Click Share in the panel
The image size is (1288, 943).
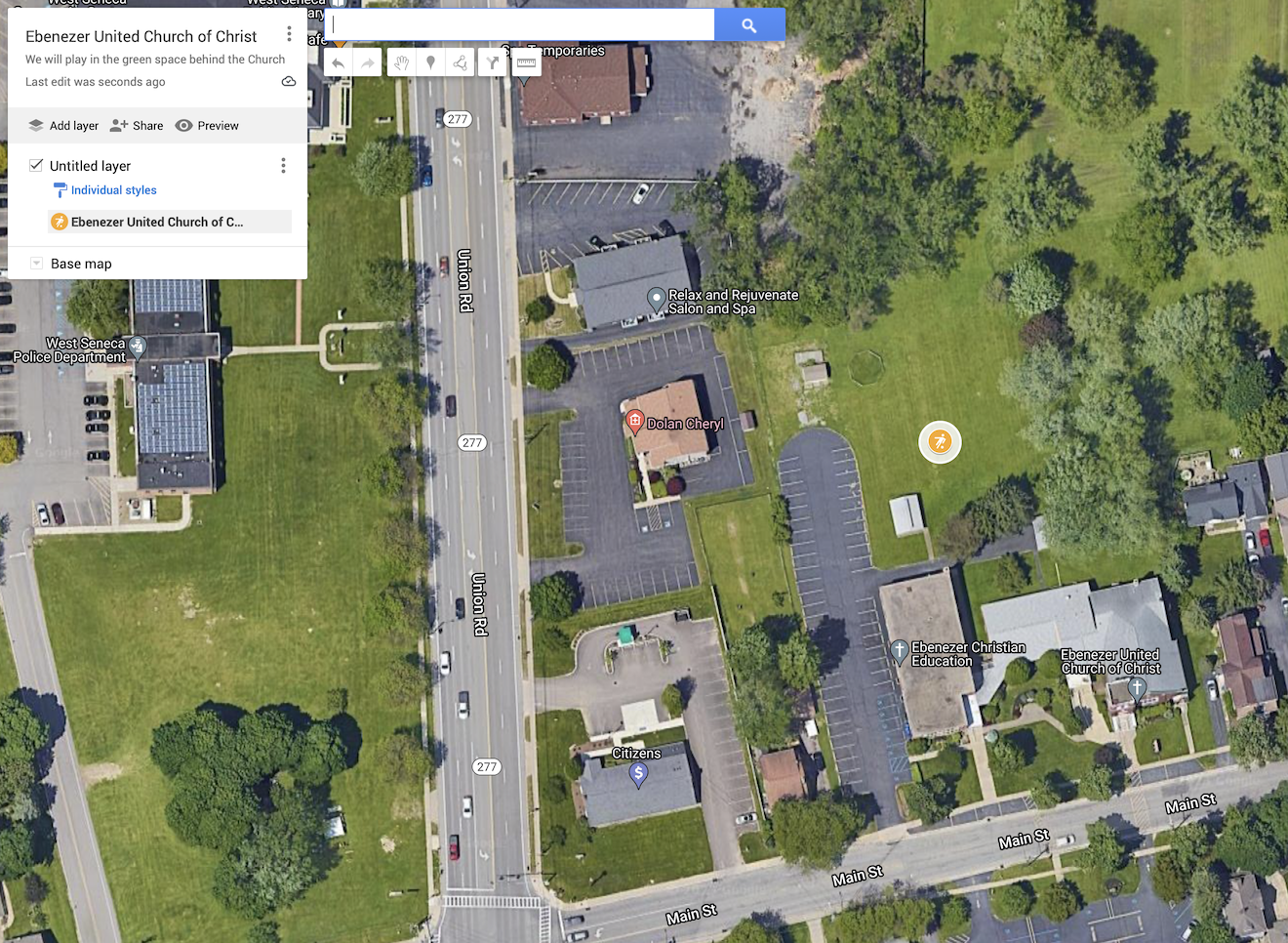pyautogui.click(x=137, y=126)
